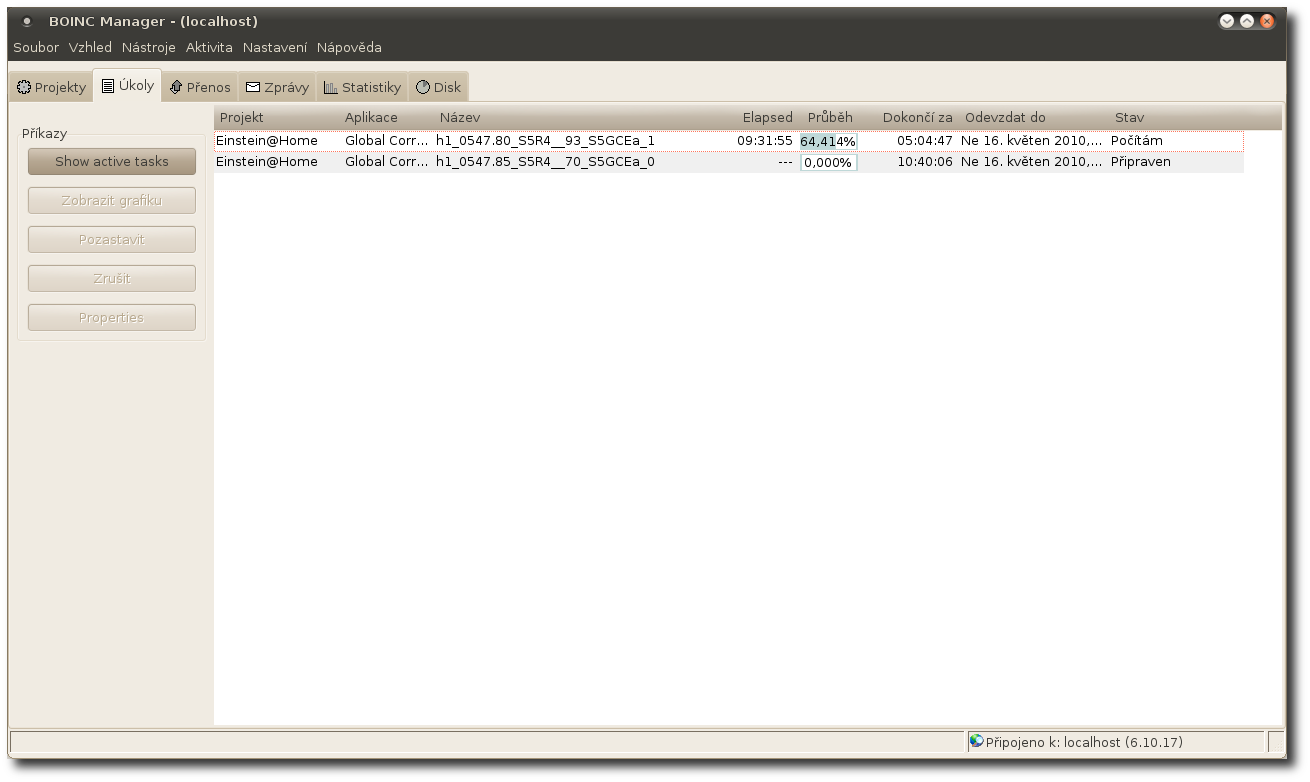Switch to the Projekty tab

pyautogui.click(x=52, y=88)
